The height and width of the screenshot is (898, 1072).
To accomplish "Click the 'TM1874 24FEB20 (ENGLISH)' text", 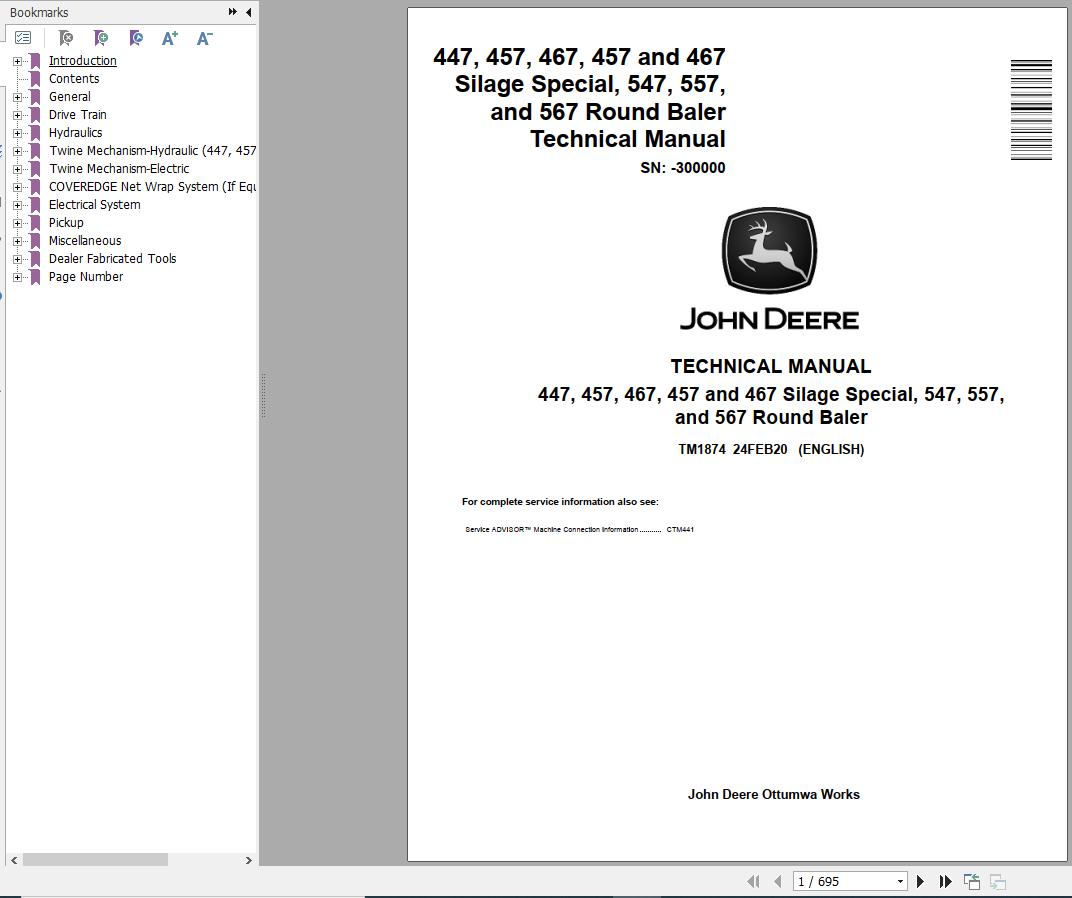I will pos(771,449).
